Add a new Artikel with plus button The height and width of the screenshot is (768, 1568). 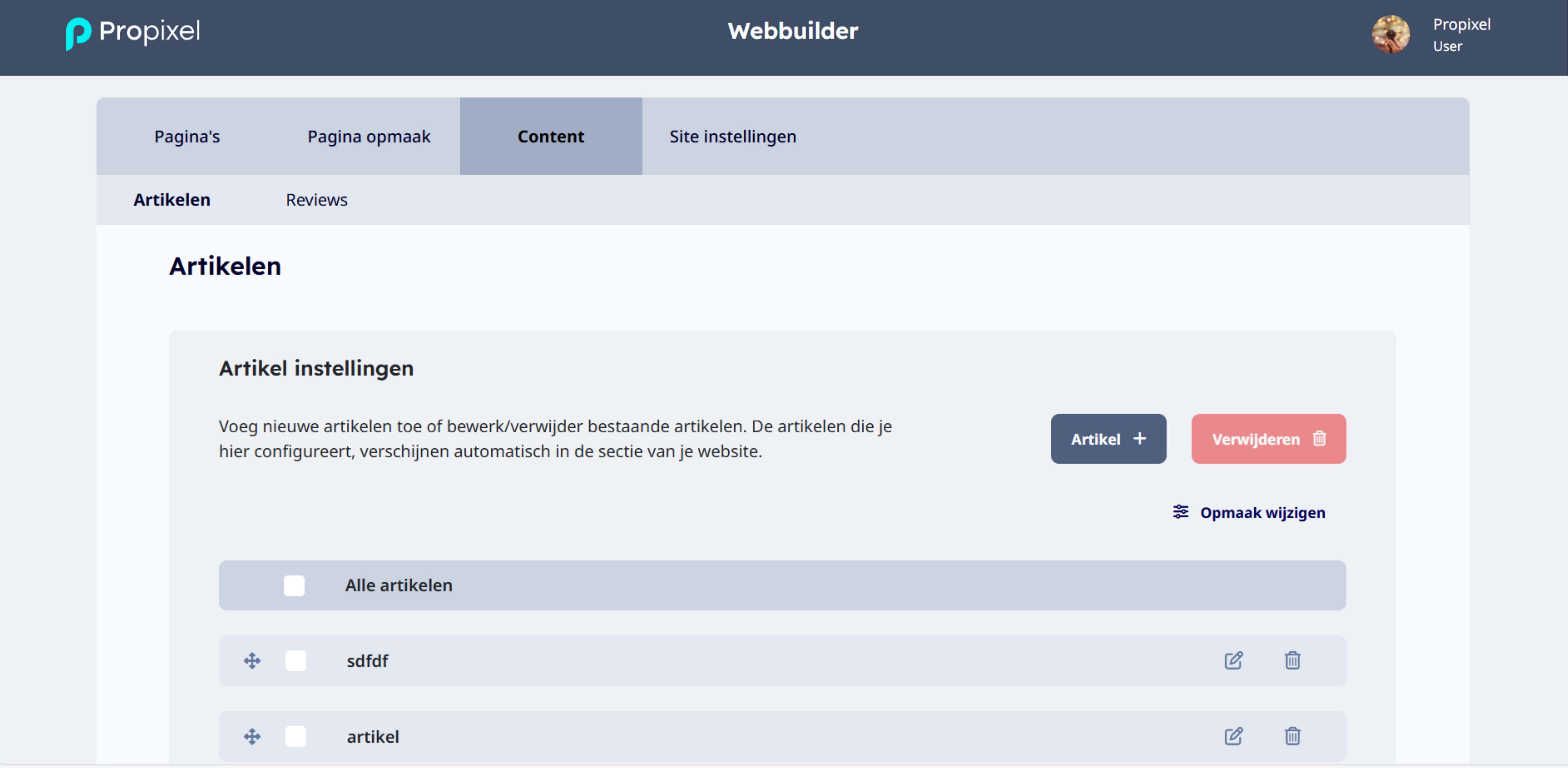[1108, 439]
